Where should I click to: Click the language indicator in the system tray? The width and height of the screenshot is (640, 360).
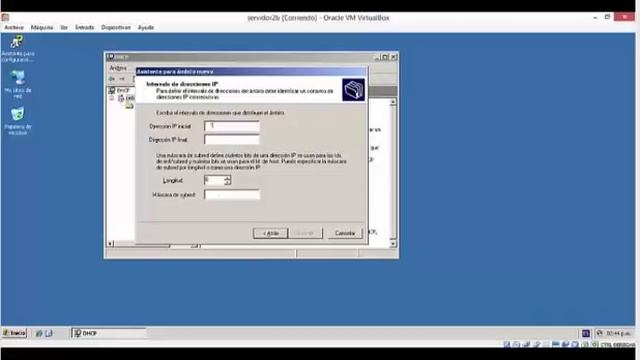pos(585,333)
